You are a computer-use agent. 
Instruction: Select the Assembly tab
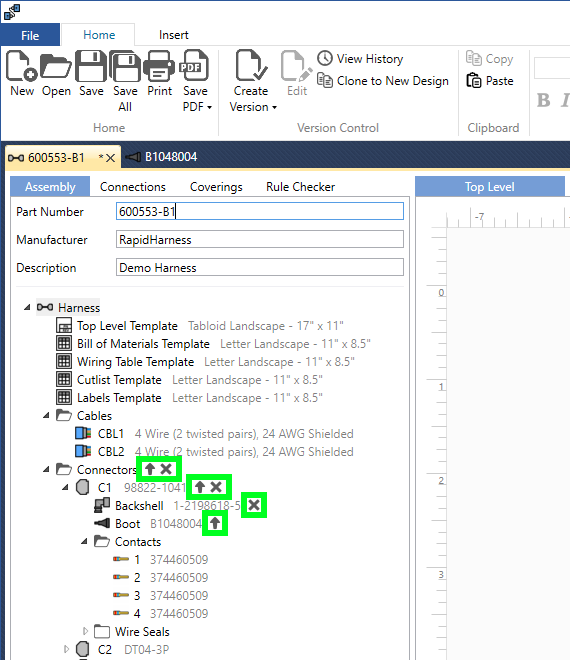point(50,186)
